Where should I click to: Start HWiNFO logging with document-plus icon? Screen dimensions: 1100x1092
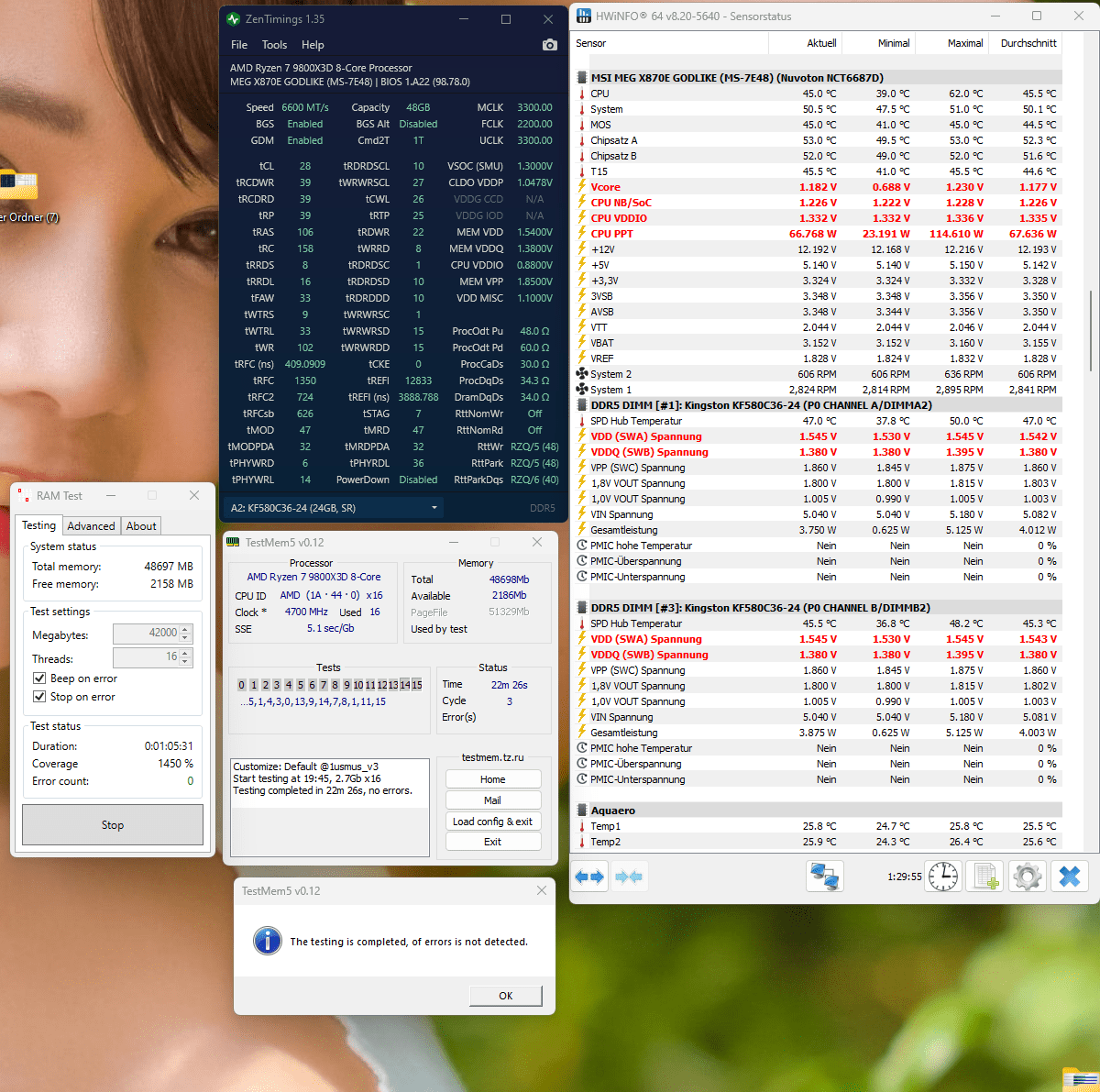click(985, 877)
